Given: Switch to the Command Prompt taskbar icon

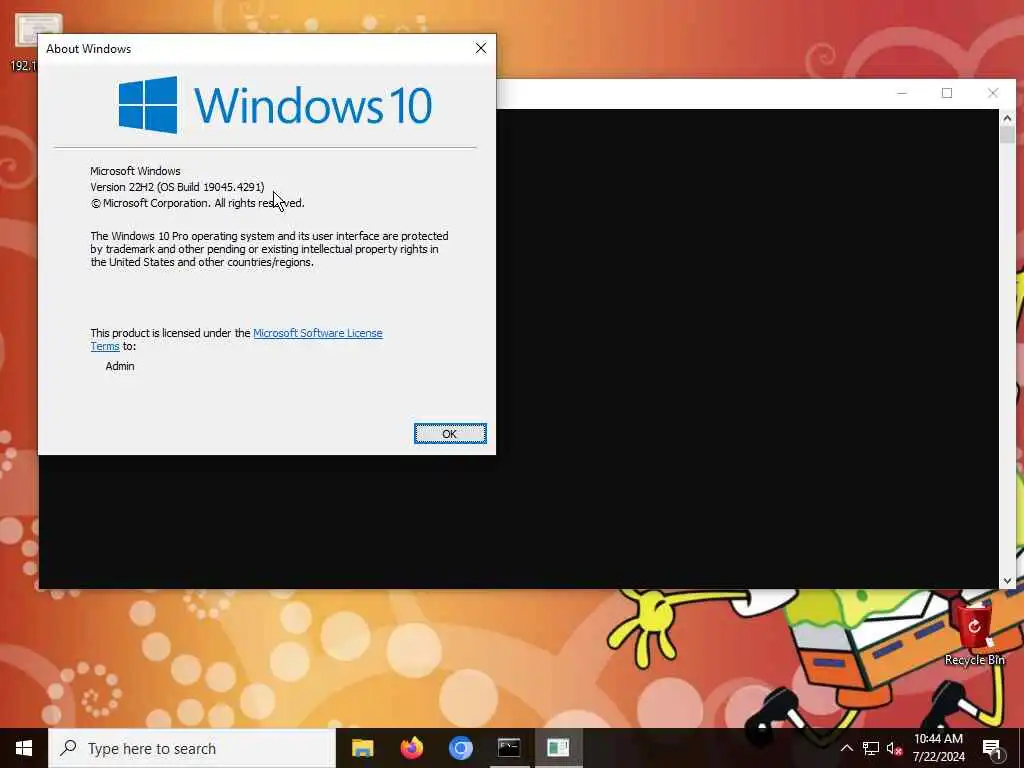Looking at the screenshot, I should [x=509, y=748].
